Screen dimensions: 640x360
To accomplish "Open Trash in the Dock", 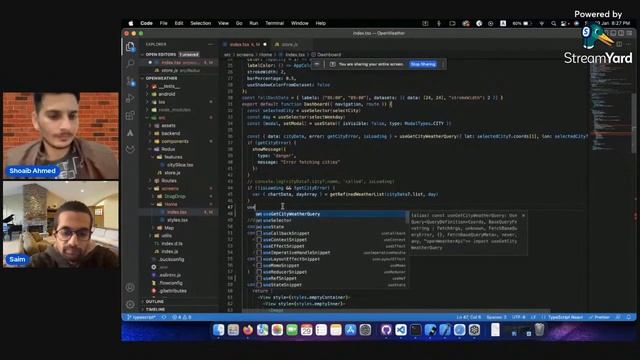I will pos(539,330).
